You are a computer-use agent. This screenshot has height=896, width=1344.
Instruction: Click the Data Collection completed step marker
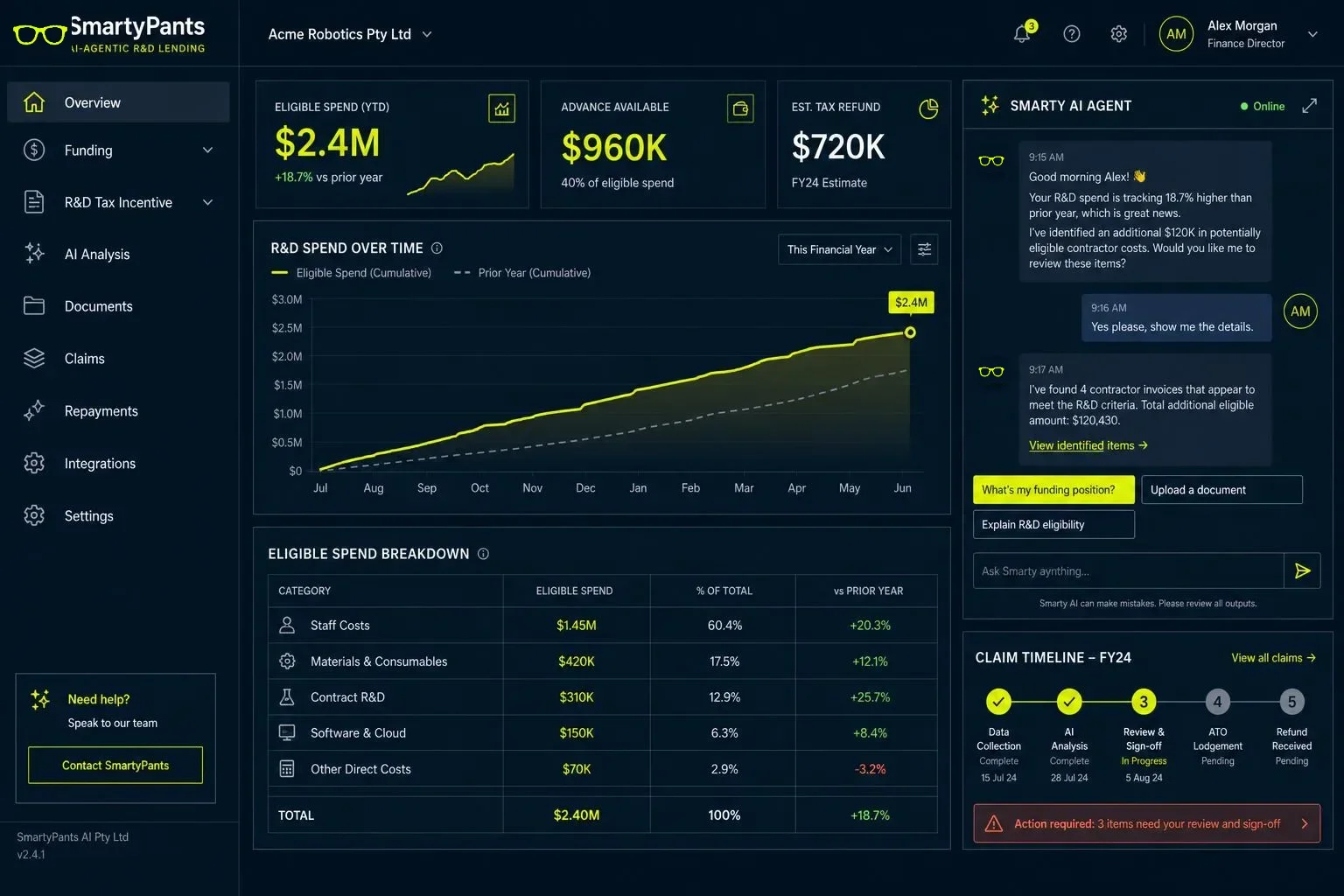pos(998,702)
